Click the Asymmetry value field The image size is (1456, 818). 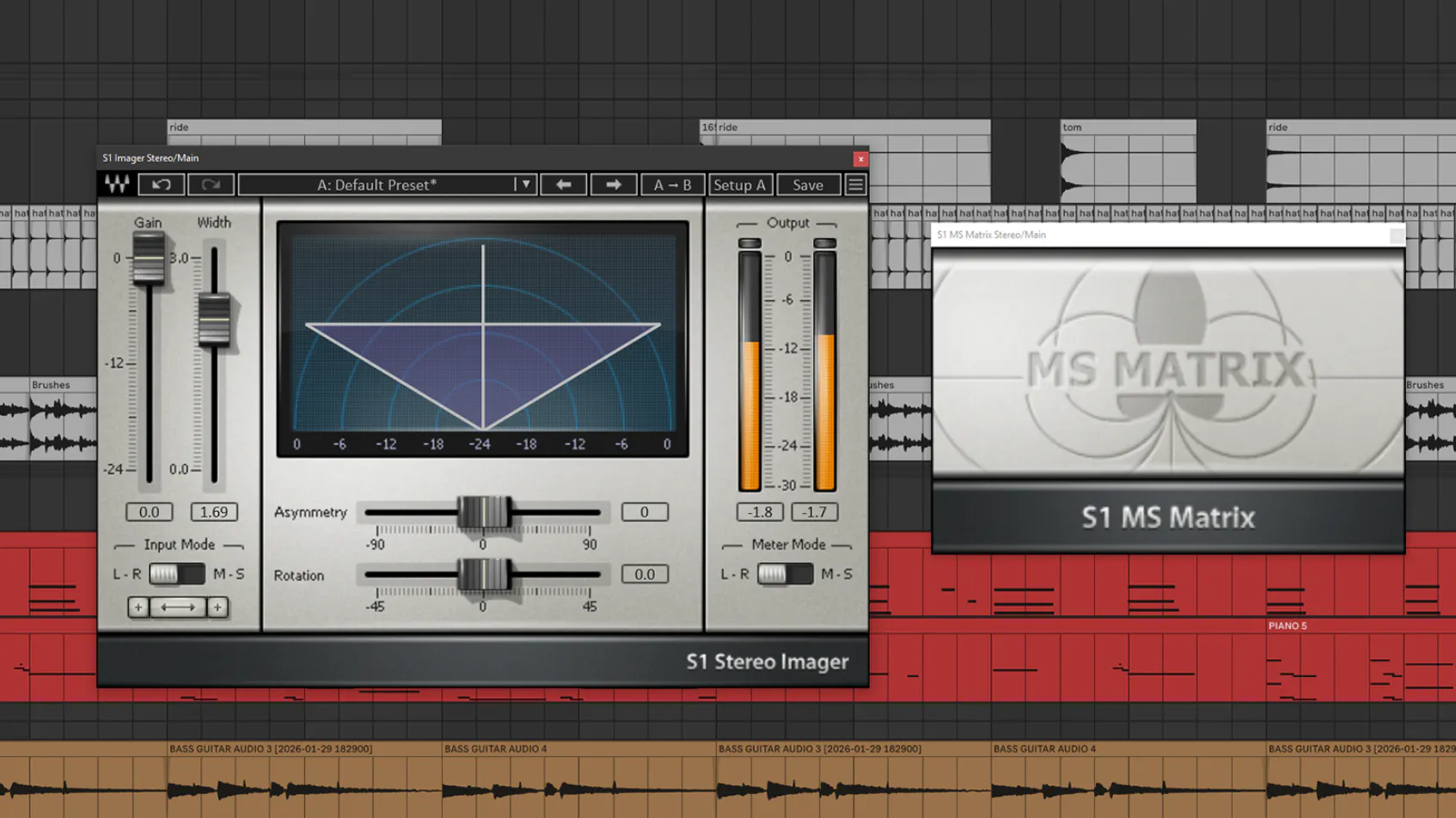point(645,512)
